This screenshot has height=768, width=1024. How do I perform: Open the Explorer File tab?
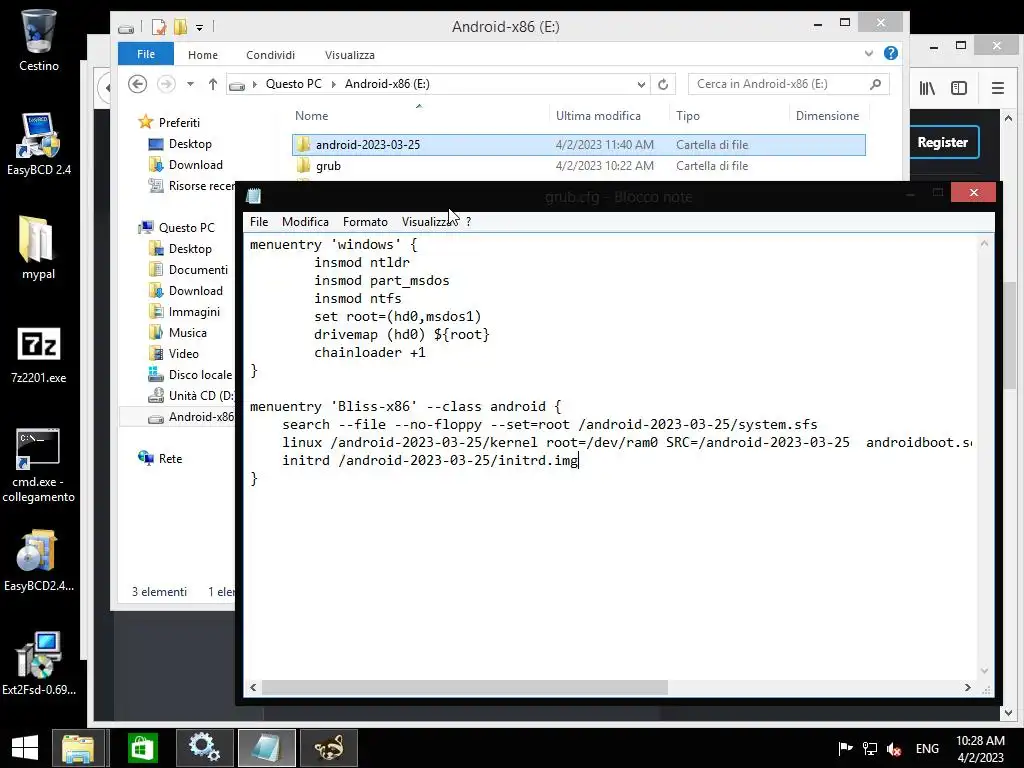146,54
